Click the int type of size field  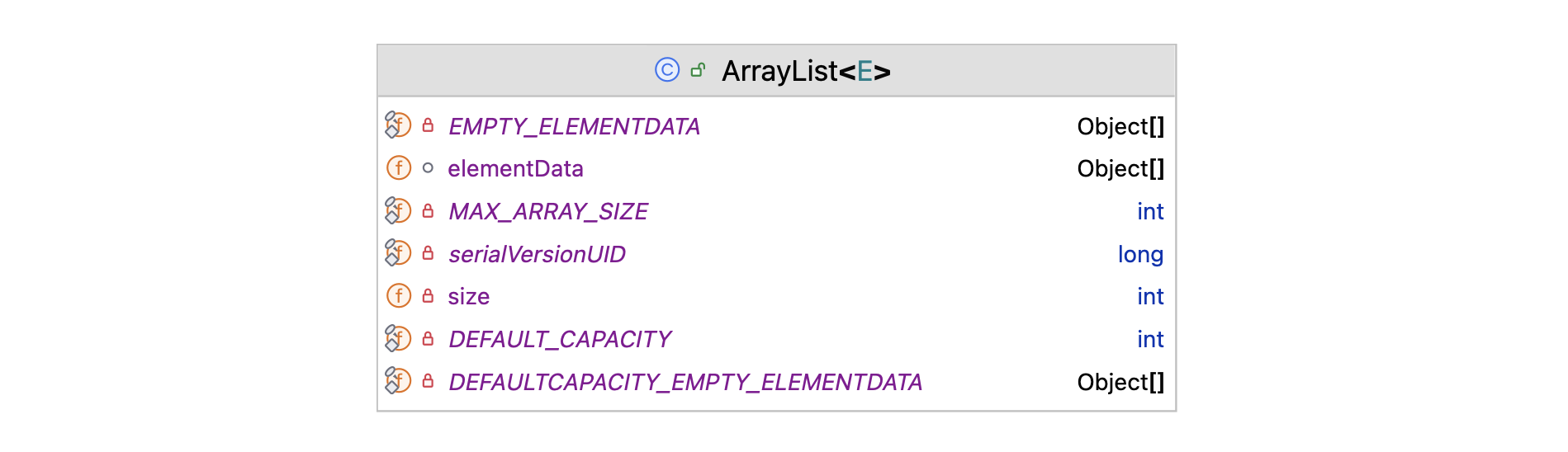1150,296
